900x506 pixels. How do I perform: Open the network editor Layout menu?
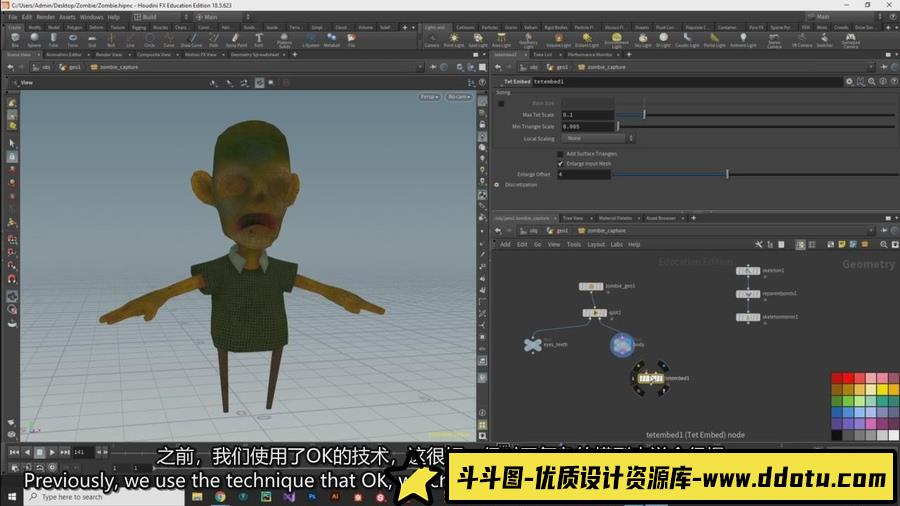coord(596,244)
